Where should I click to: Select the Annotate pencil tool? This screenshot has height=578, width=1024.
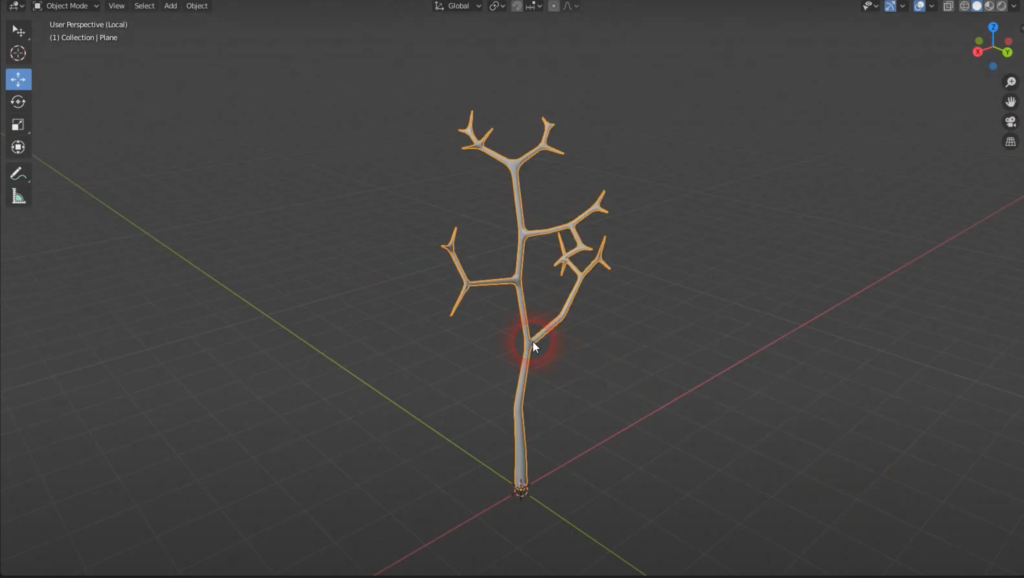18,174
